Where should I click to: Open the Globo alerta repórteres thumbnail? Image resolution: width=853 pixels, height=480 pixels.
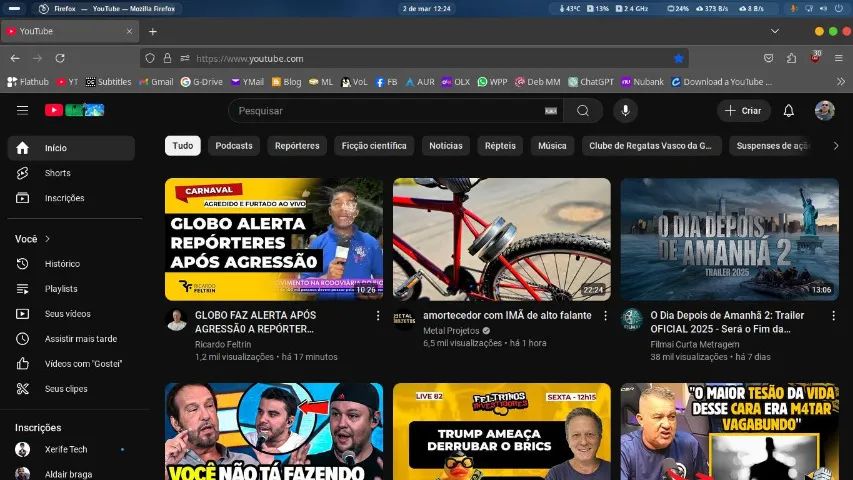point(274,239)
